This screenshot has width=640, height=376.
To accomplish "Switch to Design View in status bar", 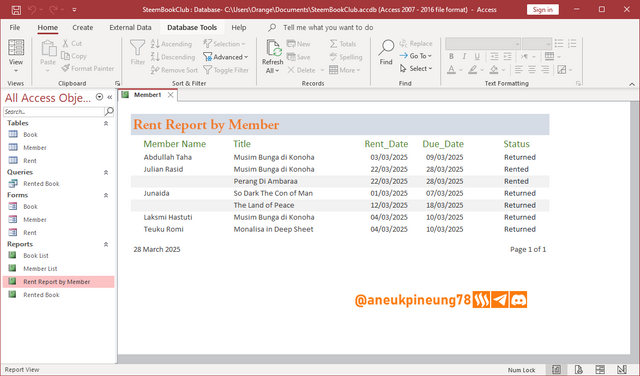I will (x=622, y=369).
